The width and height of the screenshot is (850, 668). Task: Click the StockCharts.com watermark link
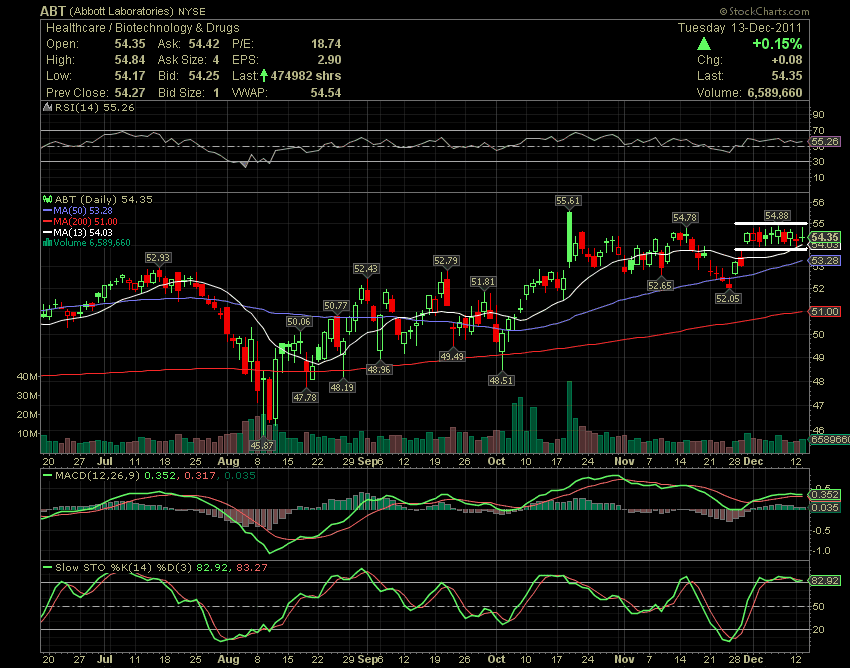[764, 11]
